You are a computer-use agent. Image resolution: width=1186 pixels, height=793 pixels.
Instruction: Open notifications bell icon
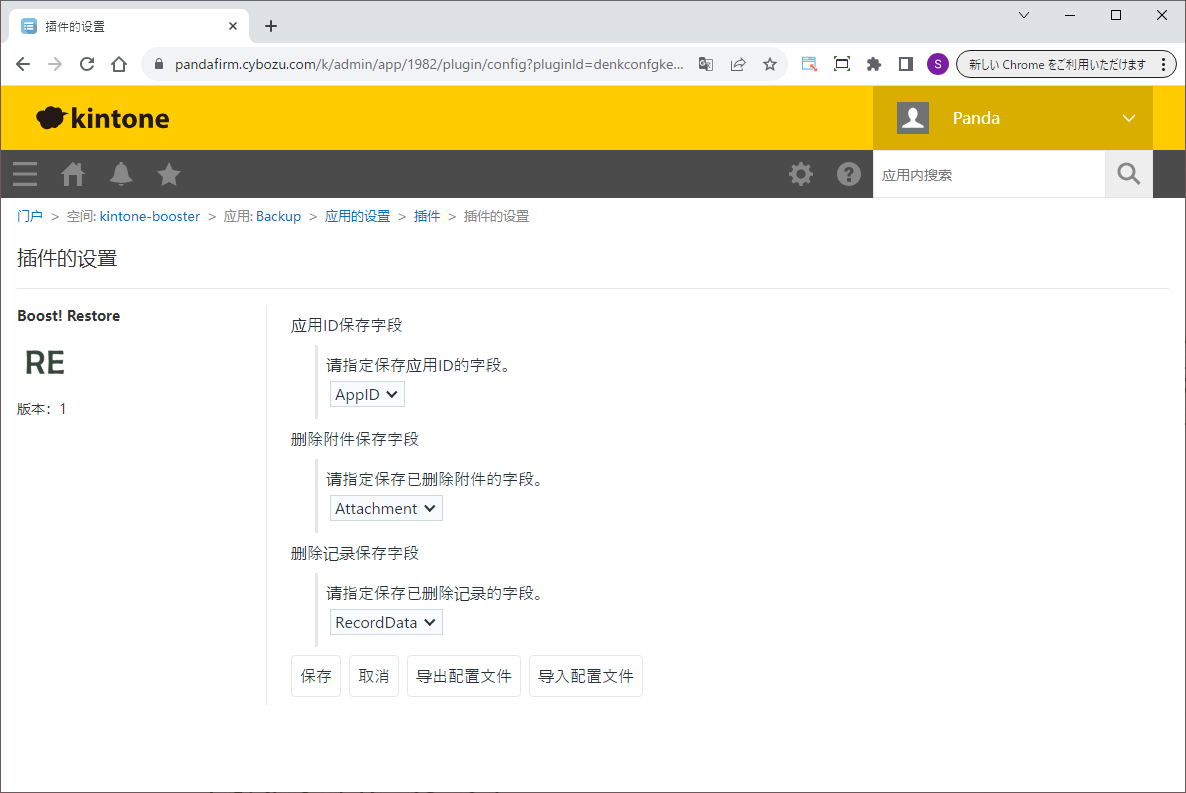121,174
